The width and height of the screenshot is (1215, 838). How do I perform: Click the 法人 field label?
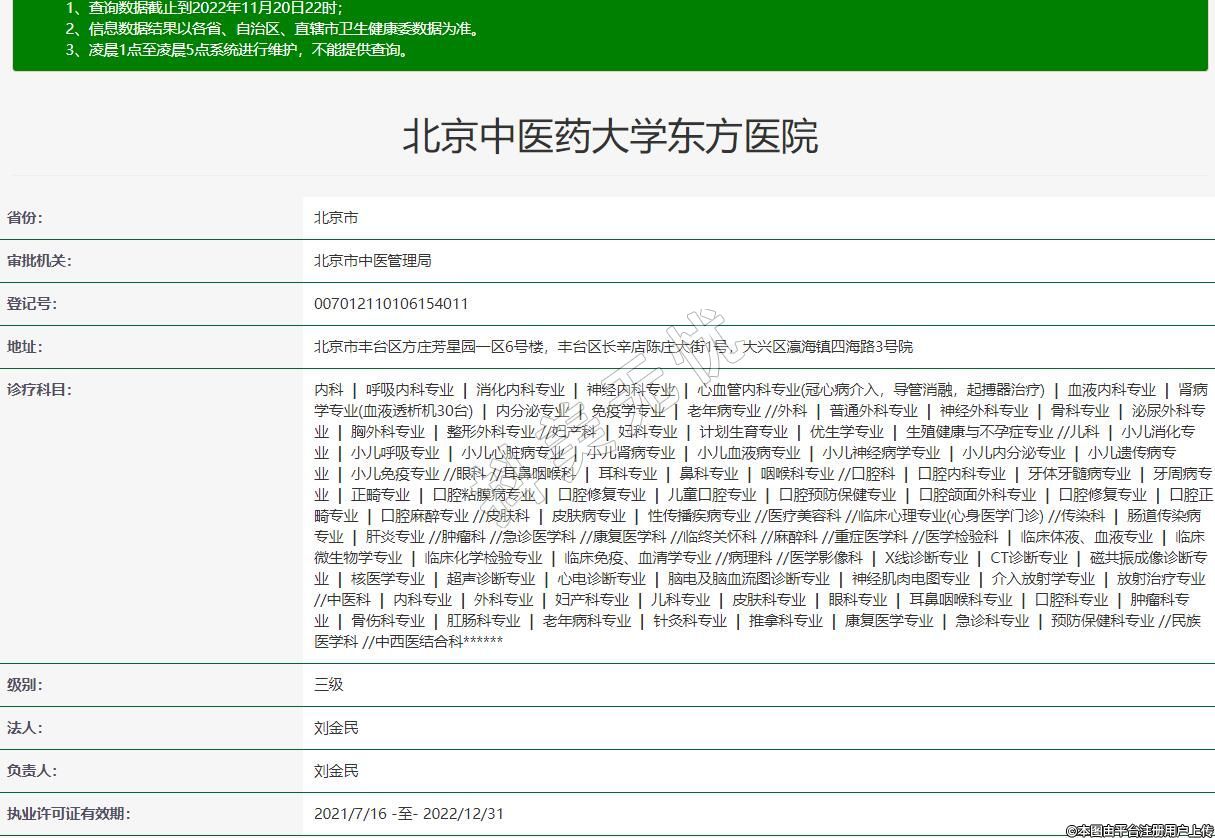click(x=25, y=728)
